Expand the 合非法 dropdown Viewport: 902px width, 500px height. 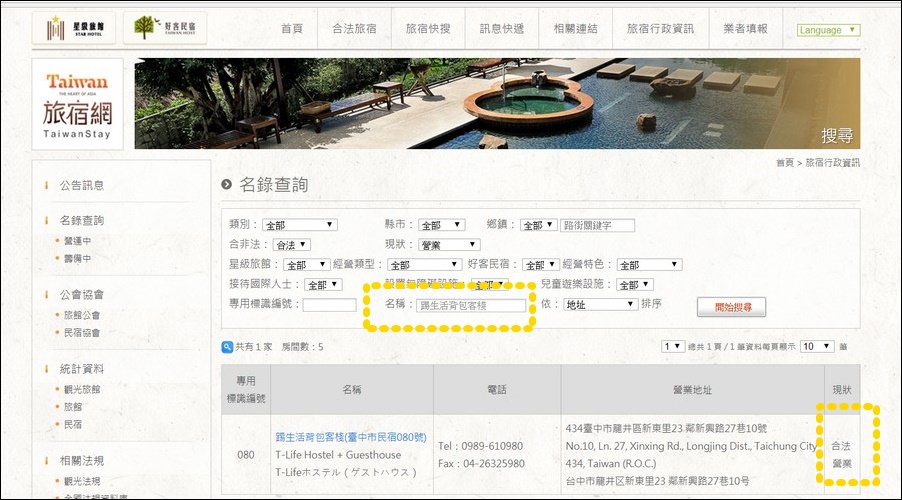click(x=291, y=245)
